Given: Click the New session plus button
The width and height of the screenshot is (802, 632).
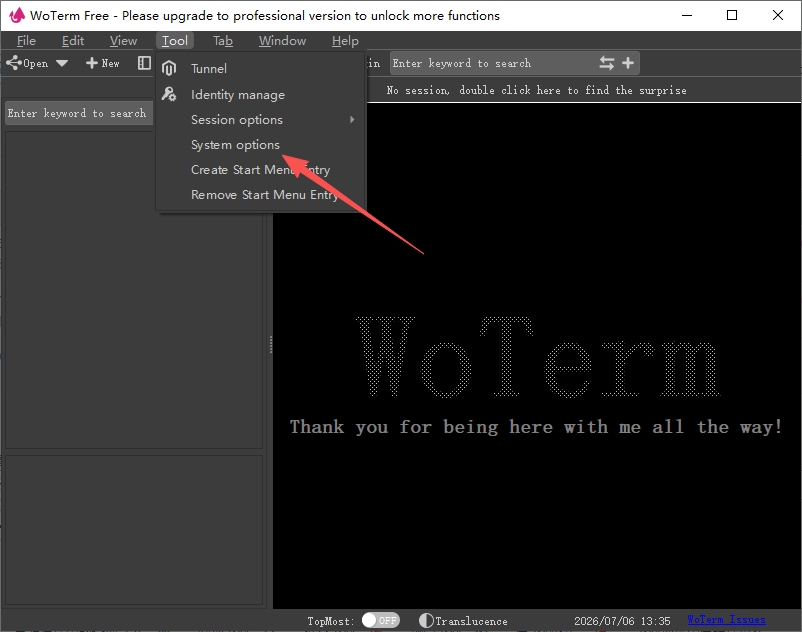Looking at the screenshot, I should (x=103, y=63).
